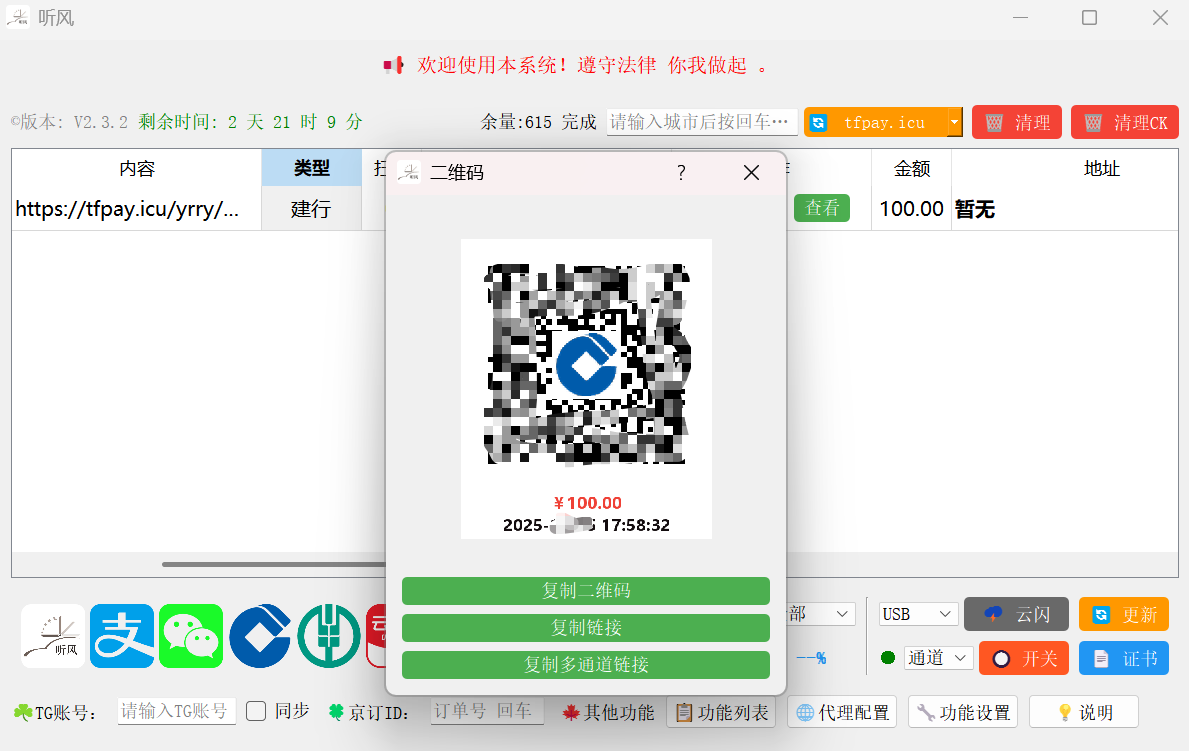Viewport: 1189px width, 751px height.
Task: Click the green WeChat icon
Action: (x=191, y=636)
